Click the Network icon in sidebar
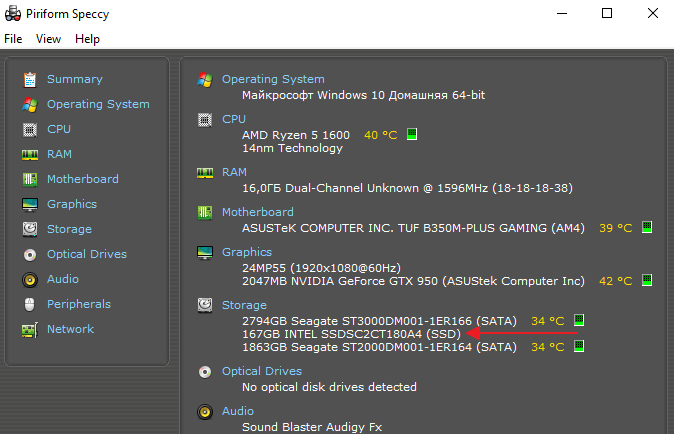 pos(29,329)
